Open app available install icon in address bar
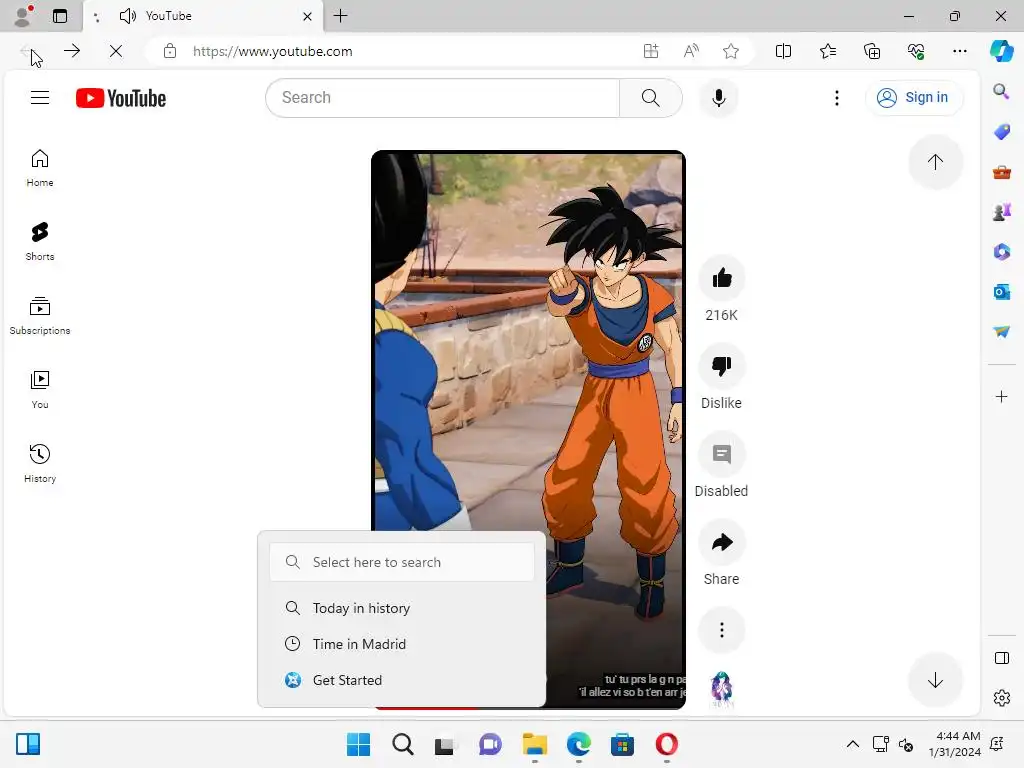Viewport: 1024px width, 768px height. click(650, 51)
